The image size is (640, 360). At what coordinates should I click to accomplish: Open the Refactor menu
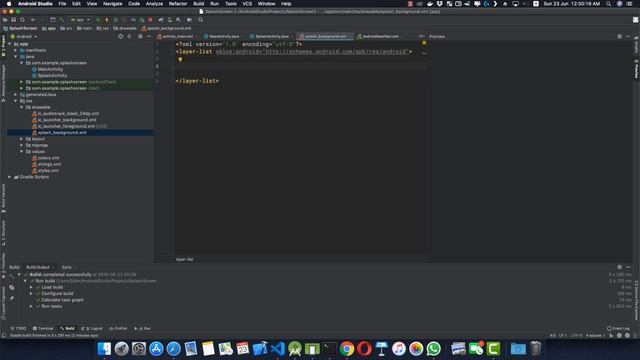pos(178,4)
